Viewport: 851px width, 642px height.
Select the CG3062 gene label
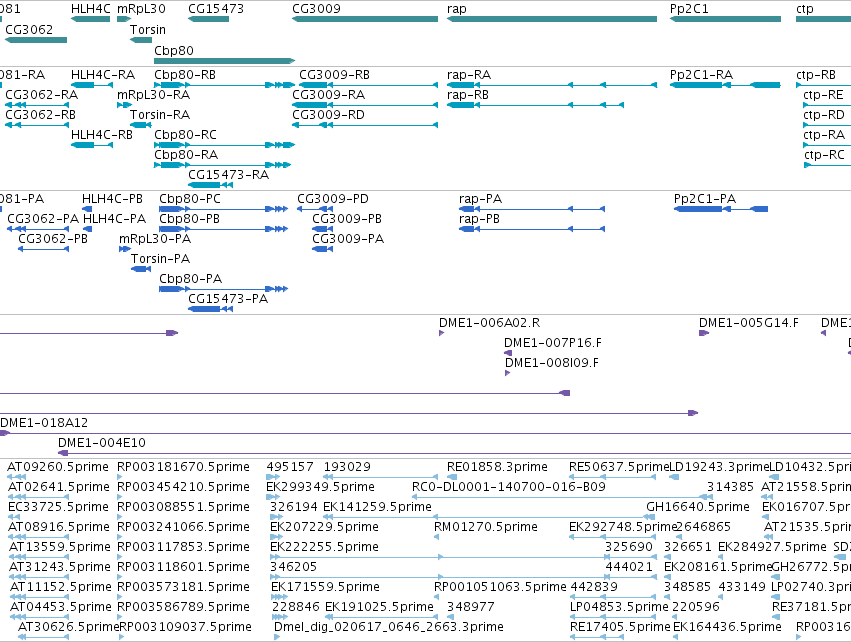pyautogui.click(x=29, y=29)
